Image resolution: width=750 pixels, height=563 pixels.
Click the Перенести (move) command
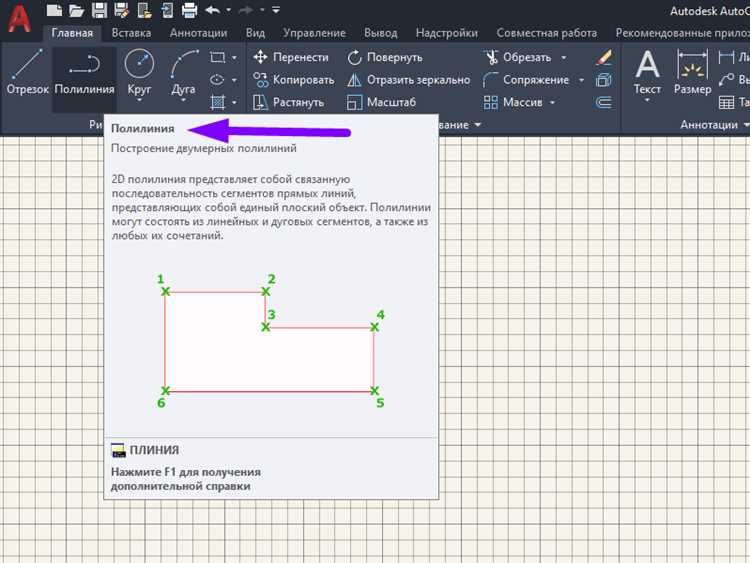pos(291,58)
